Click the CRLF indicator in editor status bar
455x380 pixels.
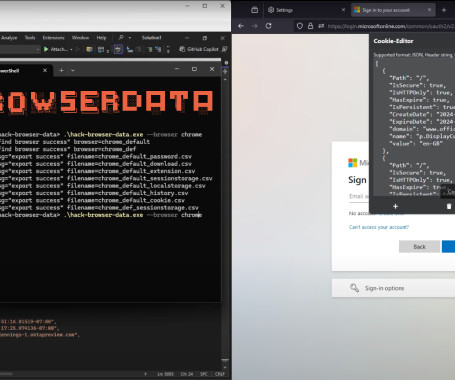click(220, 374)
